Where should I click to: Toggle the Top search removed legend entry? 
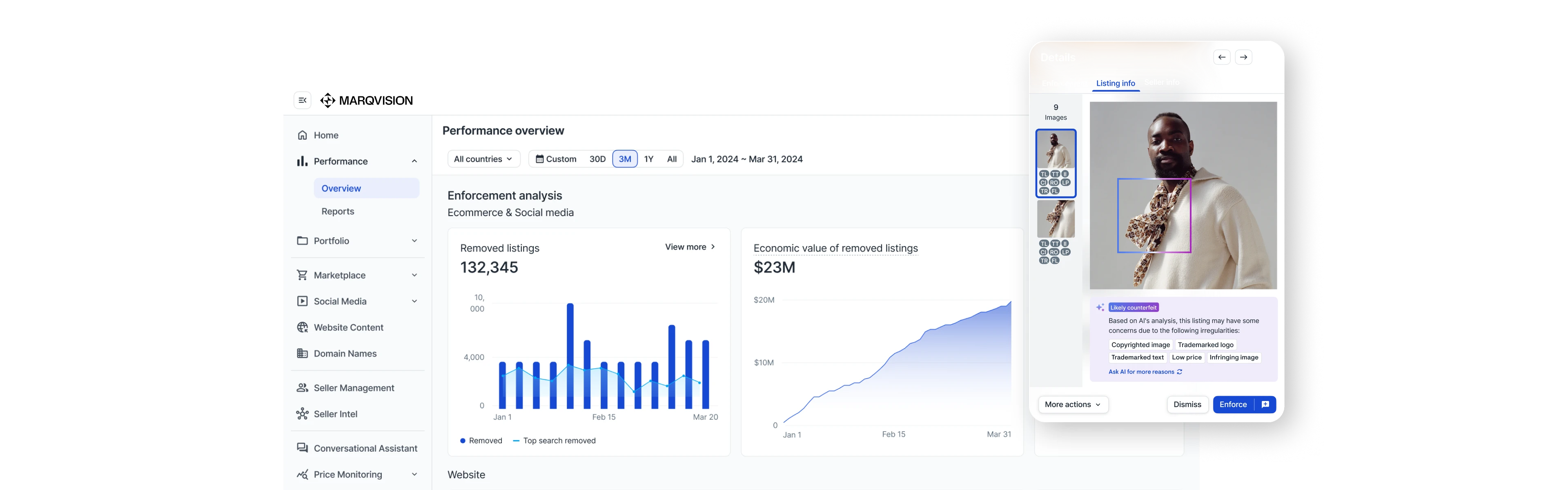point(554,440)
